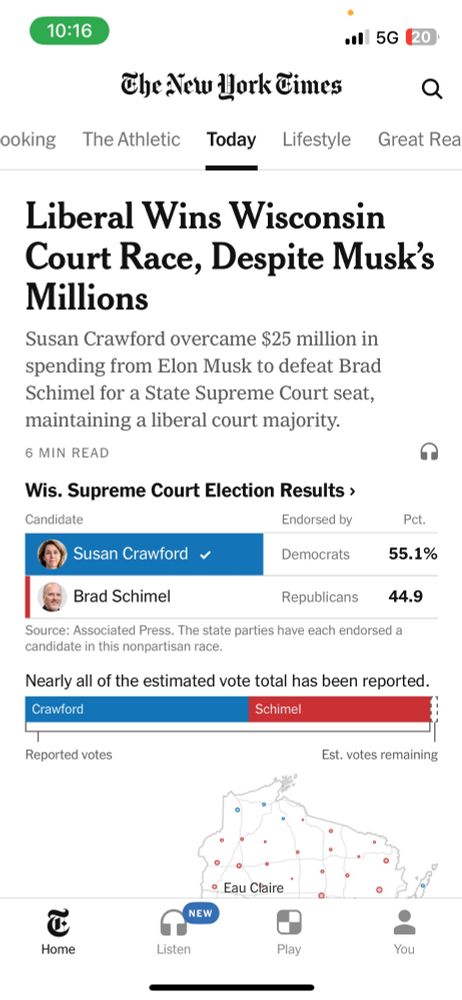Tap The New York Times logo
The width and height of the screenshot is (462, 1000).
(x=231, y=86)
